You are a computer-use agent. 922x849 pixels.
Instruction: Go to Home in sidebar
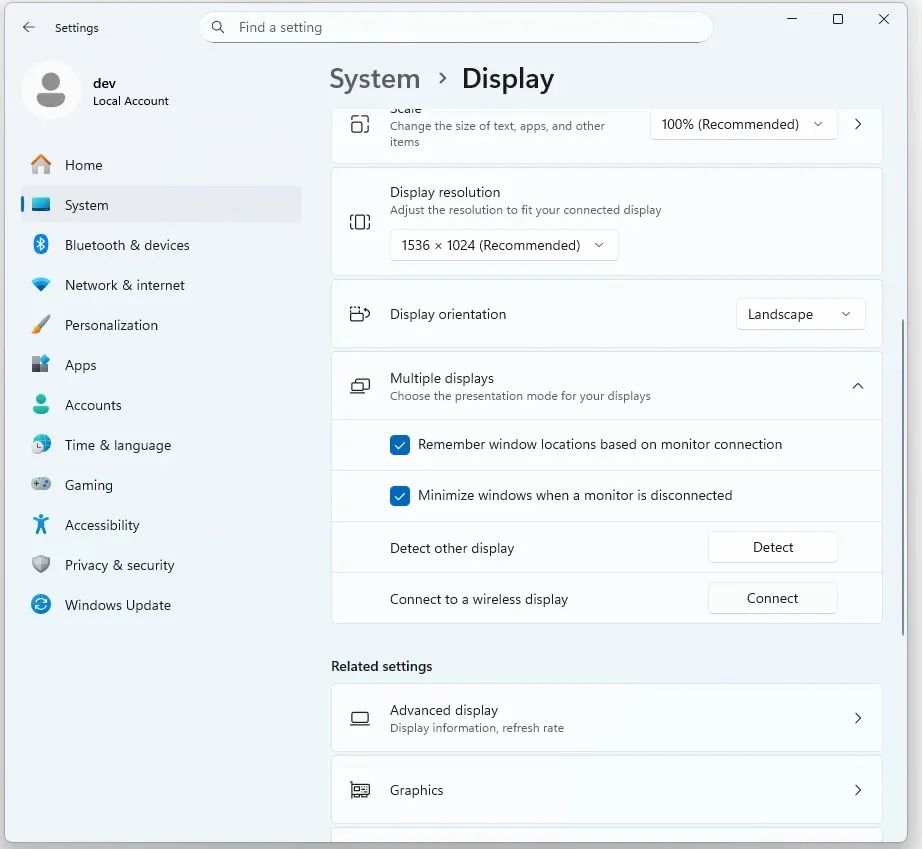[x=161, y=165]
